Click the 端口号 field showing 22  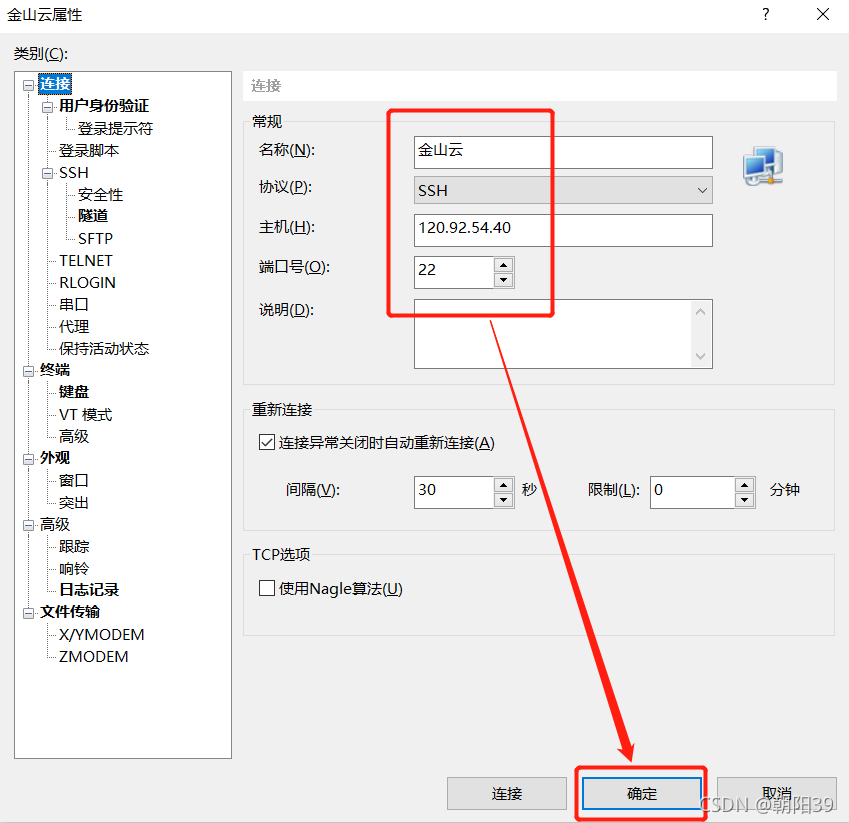(454, 272)
